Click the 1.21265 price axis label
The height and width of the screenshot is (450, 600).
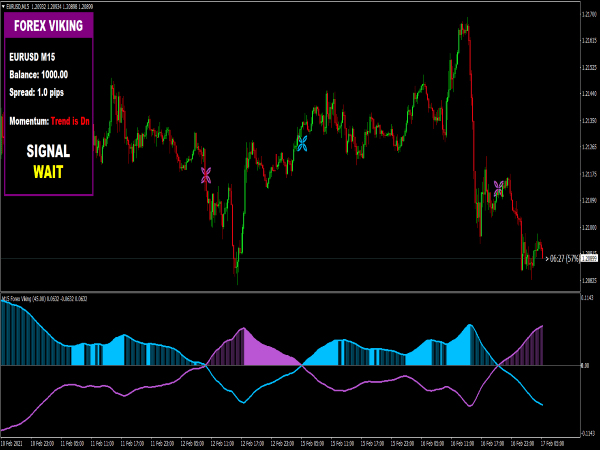pyautogui.click(x=589, y=147)
